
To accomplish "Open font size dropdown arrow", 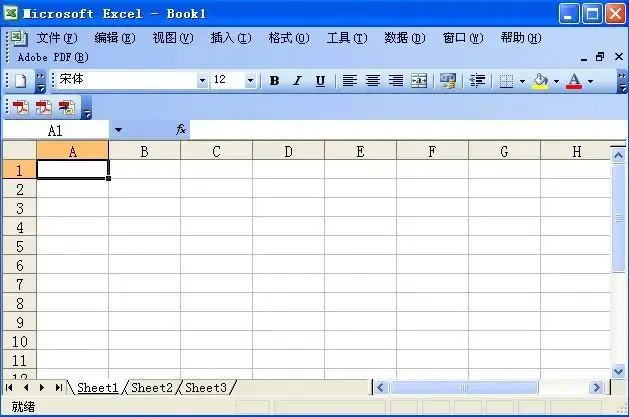I will coord(251,81).
